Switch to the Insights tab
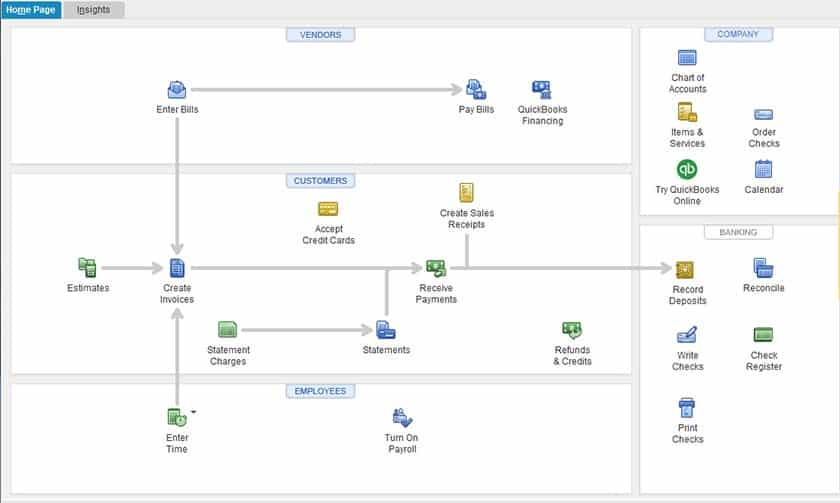This screenshot has height=503, width=840. tap(93, 10)
